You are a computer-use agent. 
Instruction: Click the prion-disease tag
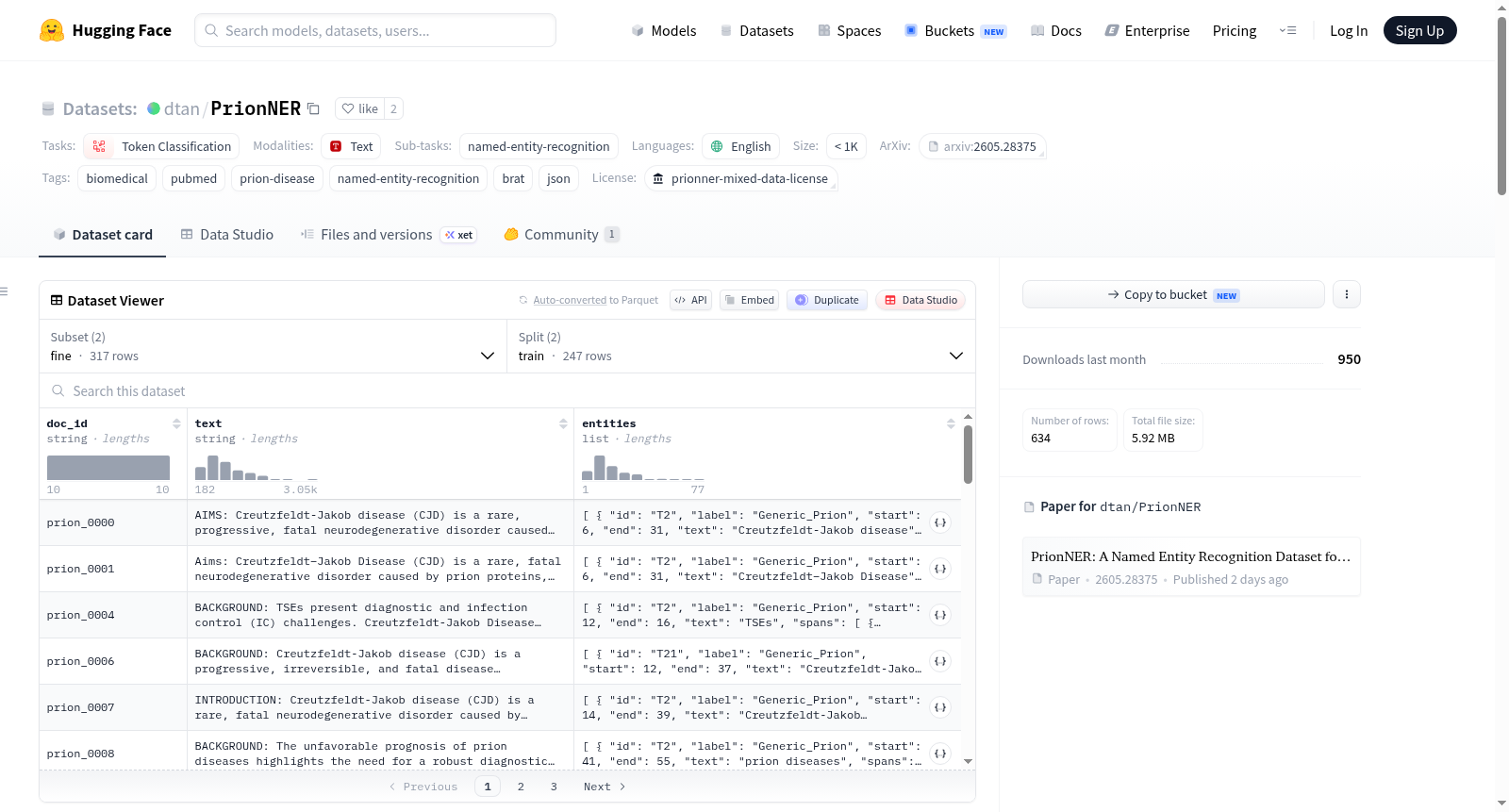[x=277, y=178]
